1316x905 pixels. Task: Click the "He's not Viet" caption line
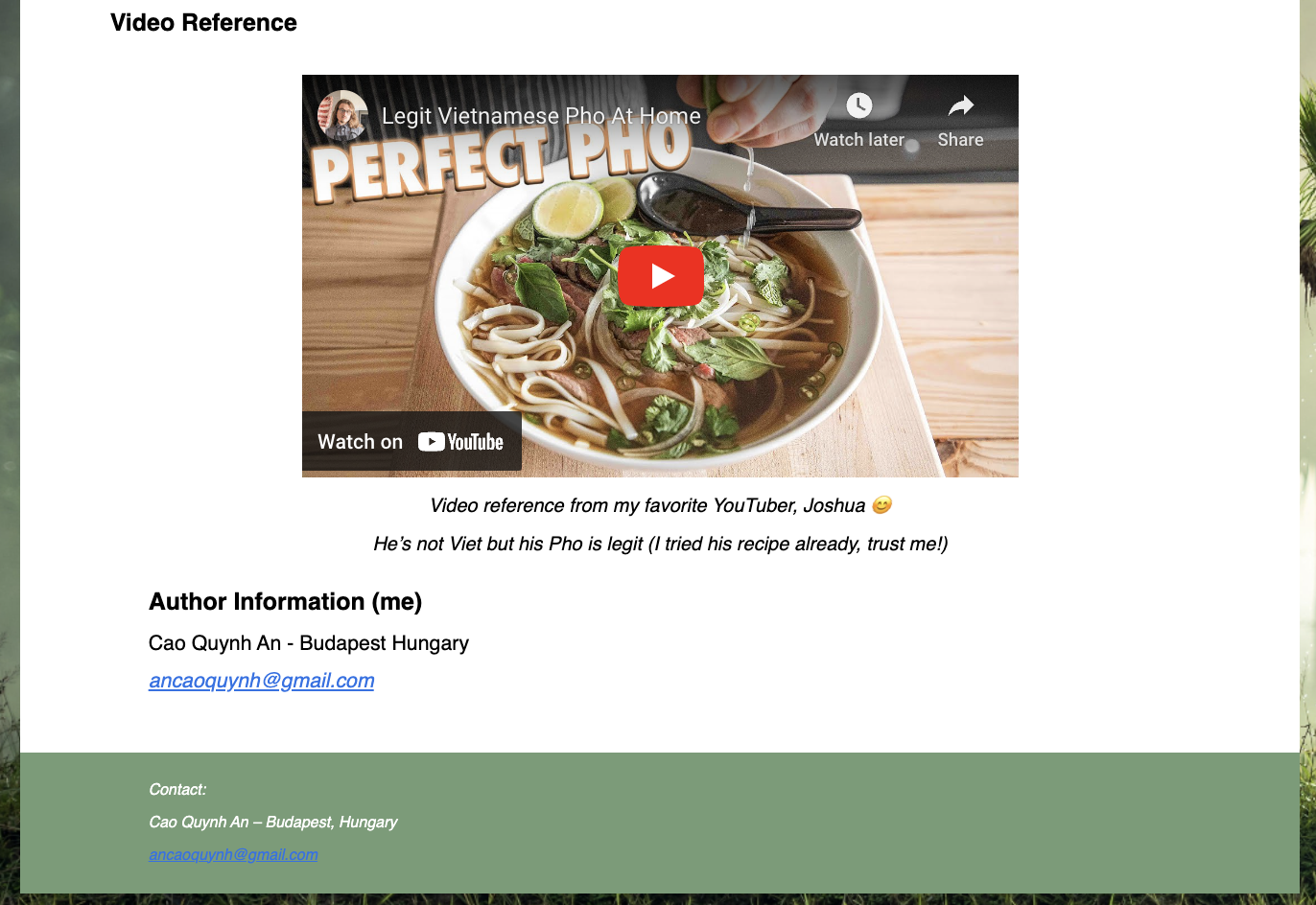(660, 544)
